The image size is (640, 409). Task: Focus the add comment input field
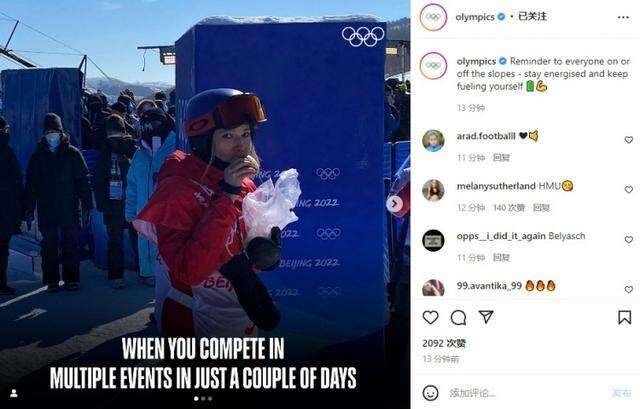click(x=527, y=393)
